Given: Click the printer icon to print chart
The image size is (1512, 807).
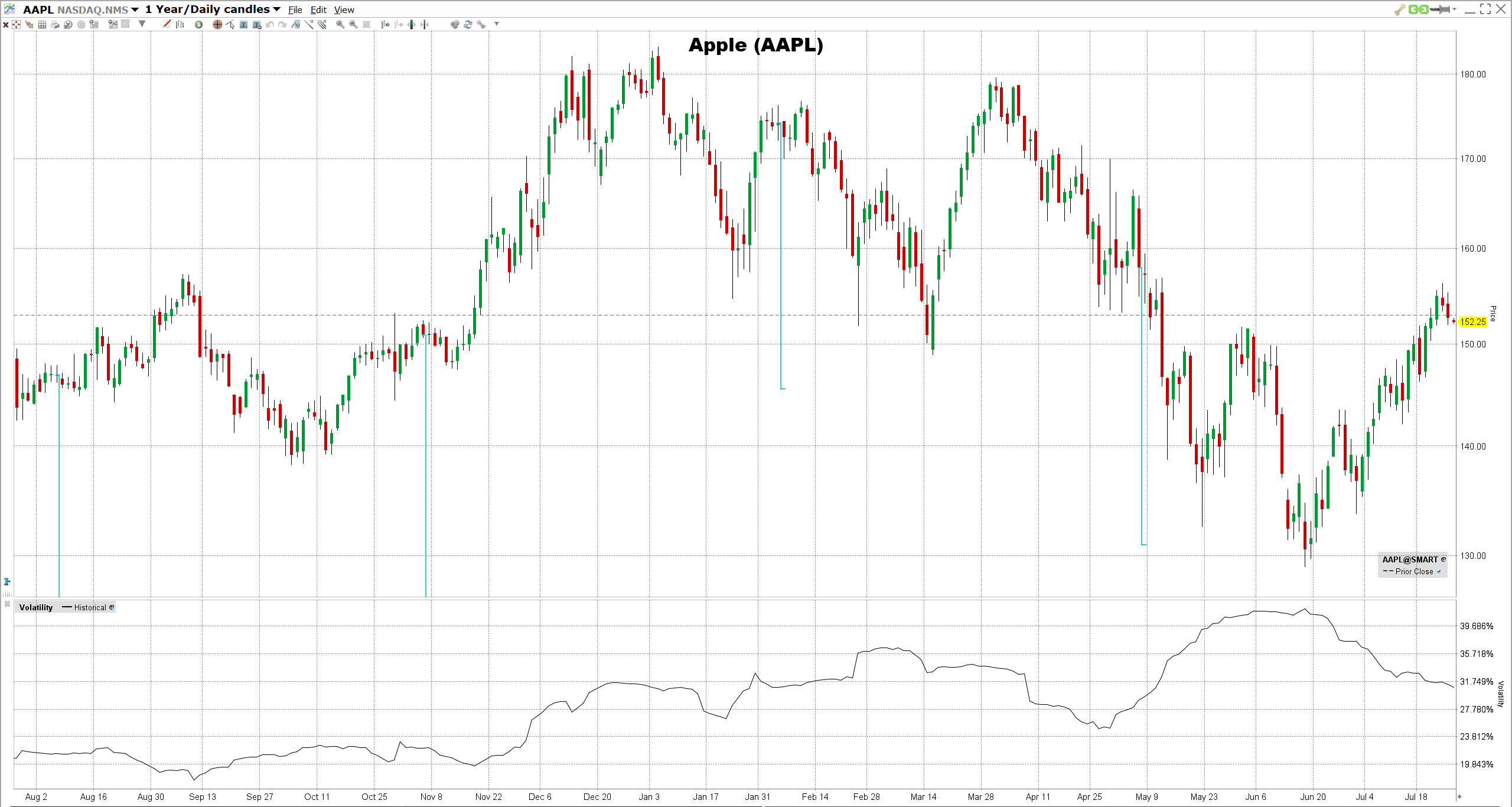Looking at the screenshot, I should point(55,24).
